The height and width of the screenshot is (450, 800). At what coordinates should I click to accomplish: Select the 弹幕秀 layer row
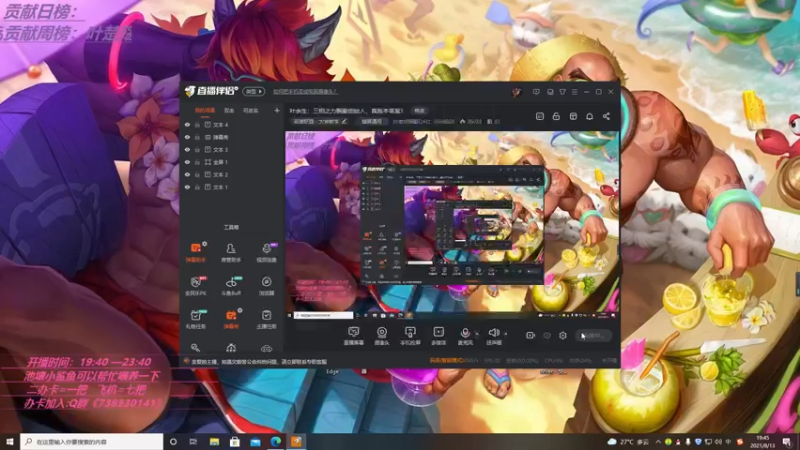[233, 137]
